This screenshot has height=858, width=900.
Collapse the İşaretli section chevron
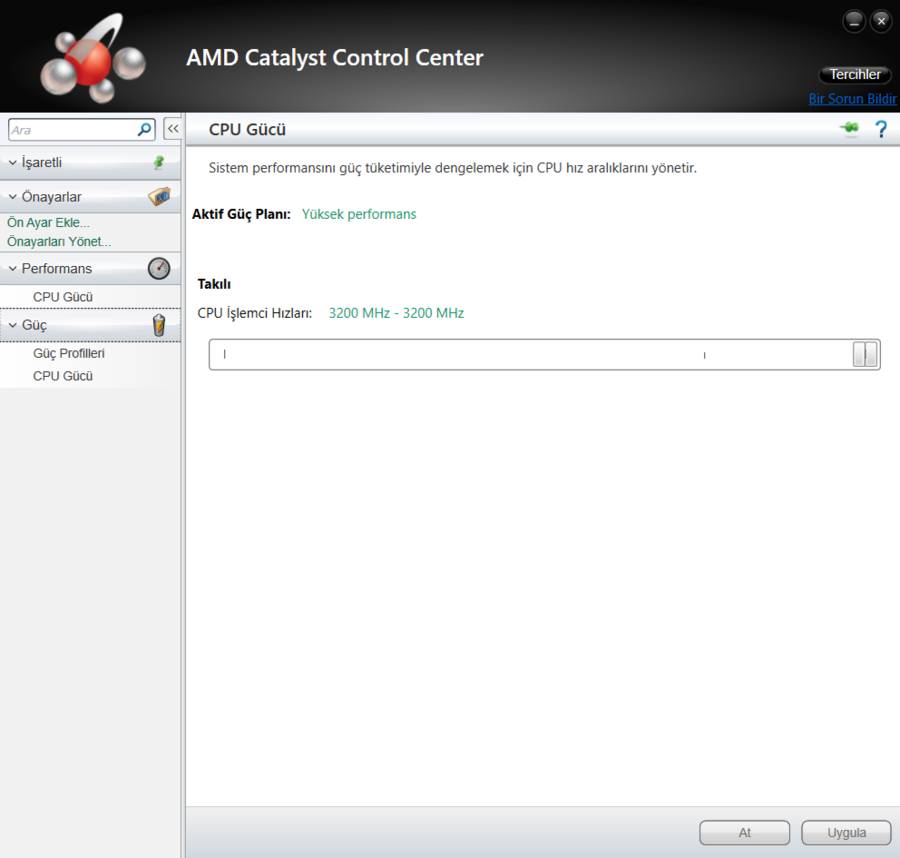[x=13, y=162]
